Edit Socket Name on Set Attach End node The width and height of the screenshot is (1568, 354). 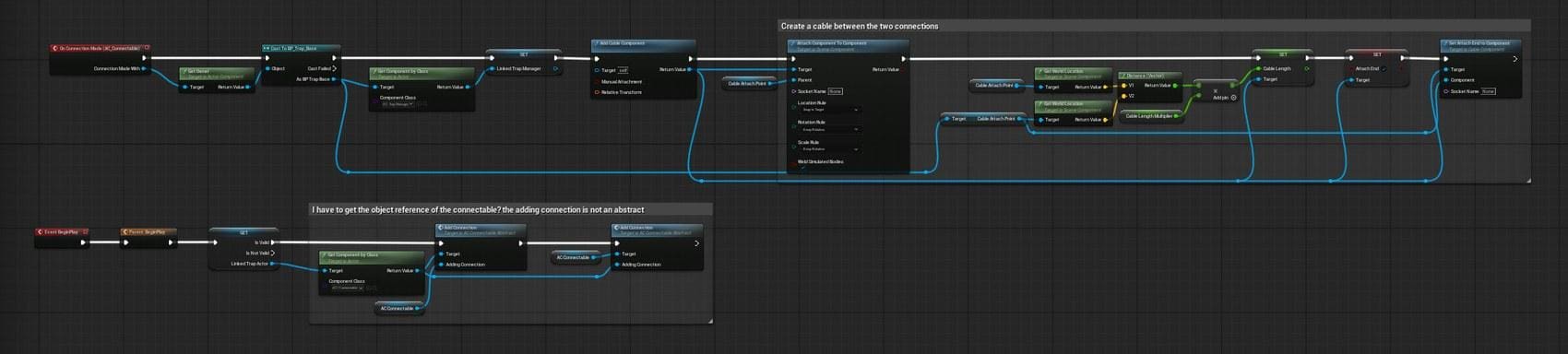click(x=1488, y=91)
